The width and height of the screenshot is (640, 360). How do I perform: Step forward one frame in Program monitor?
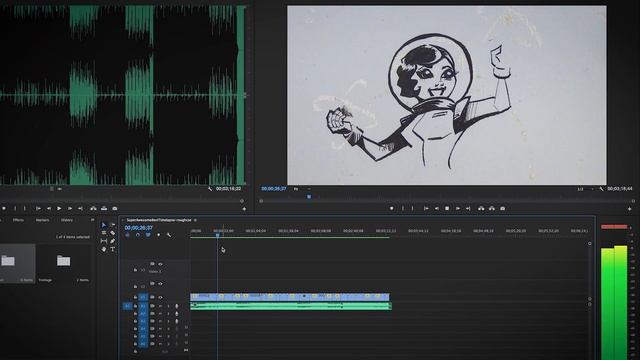[458, 209]
